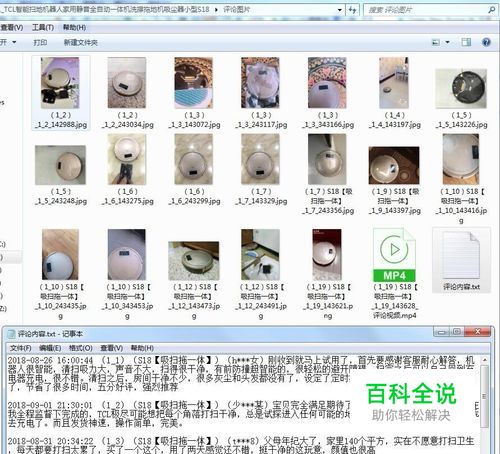Select the _1_10_343453.jpg image file
Screen dimensions: 500x454
[x=127, y=254]
